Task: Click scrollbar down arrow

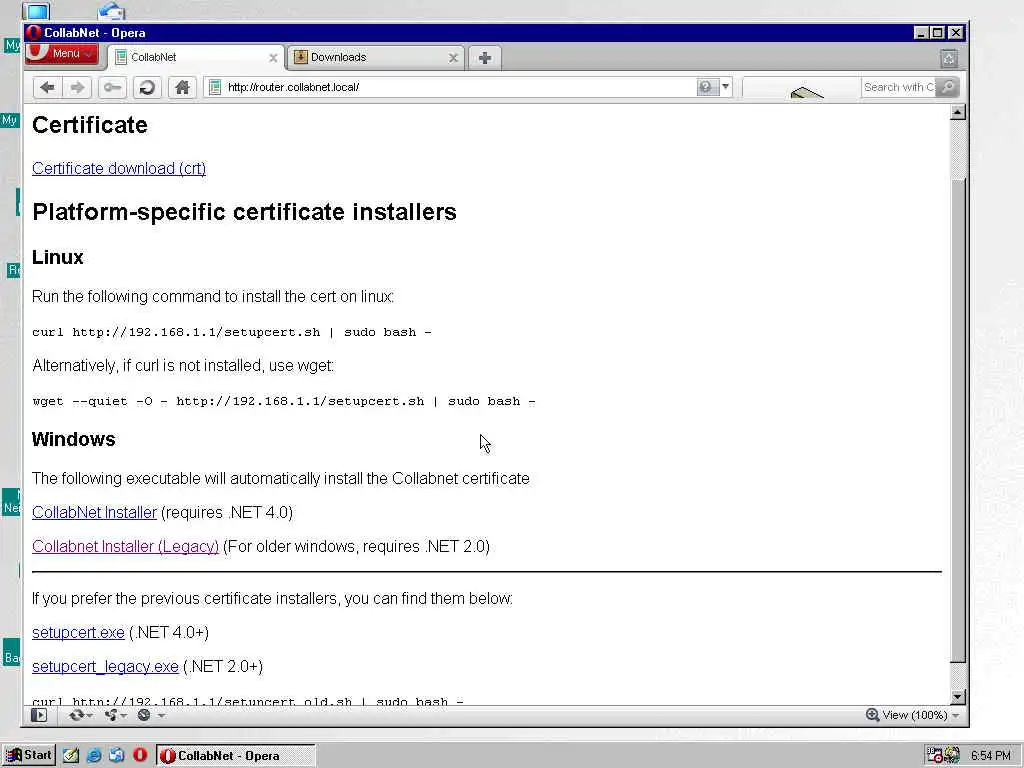Action: (957, 697)
